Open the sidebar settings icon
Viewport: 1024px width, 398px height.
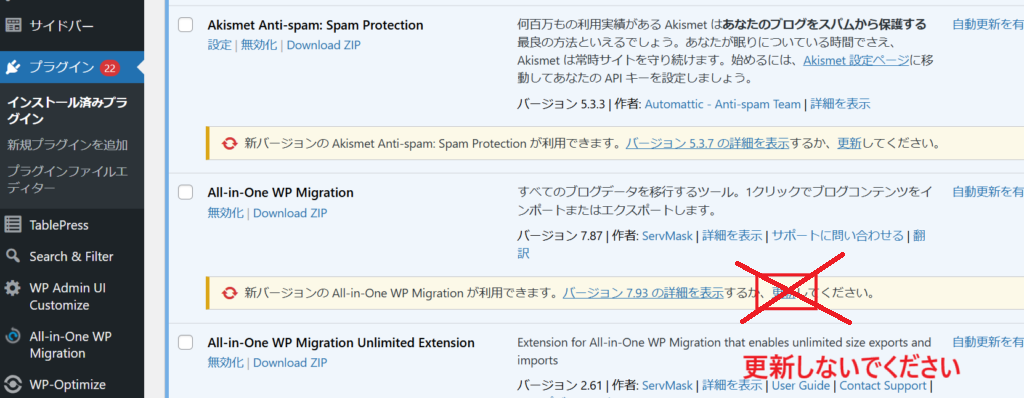13,26
